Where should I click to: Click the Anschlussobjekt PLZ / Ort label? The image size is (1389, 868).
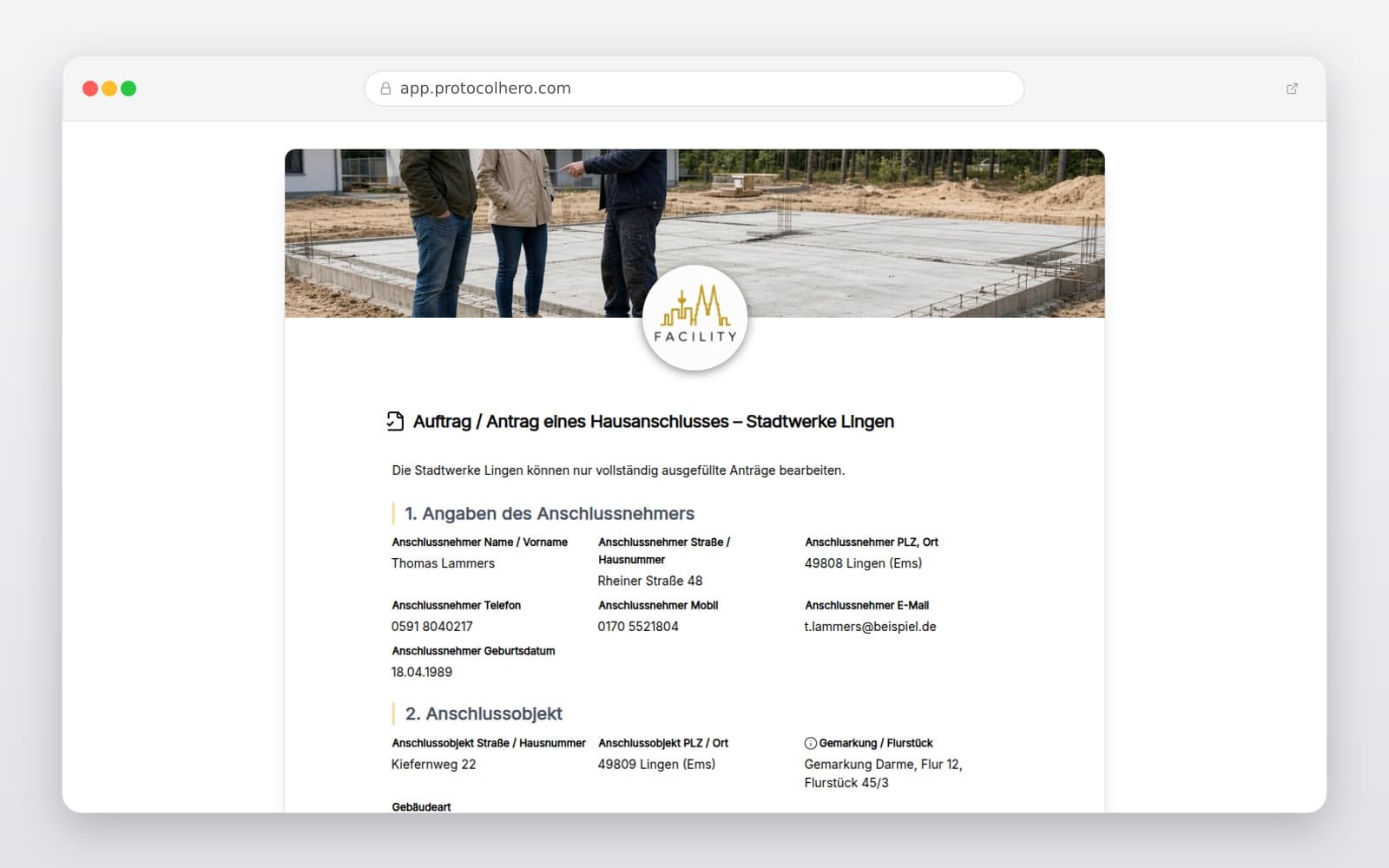tap(663, 743)
